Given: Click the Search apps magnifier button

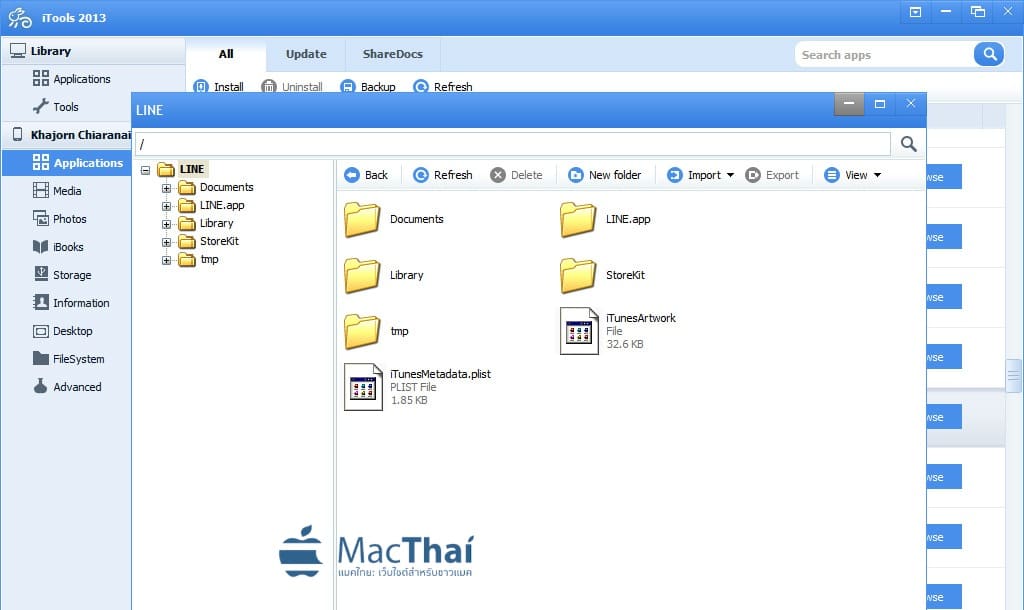Looking at the screenshot, I should [989, 54].
